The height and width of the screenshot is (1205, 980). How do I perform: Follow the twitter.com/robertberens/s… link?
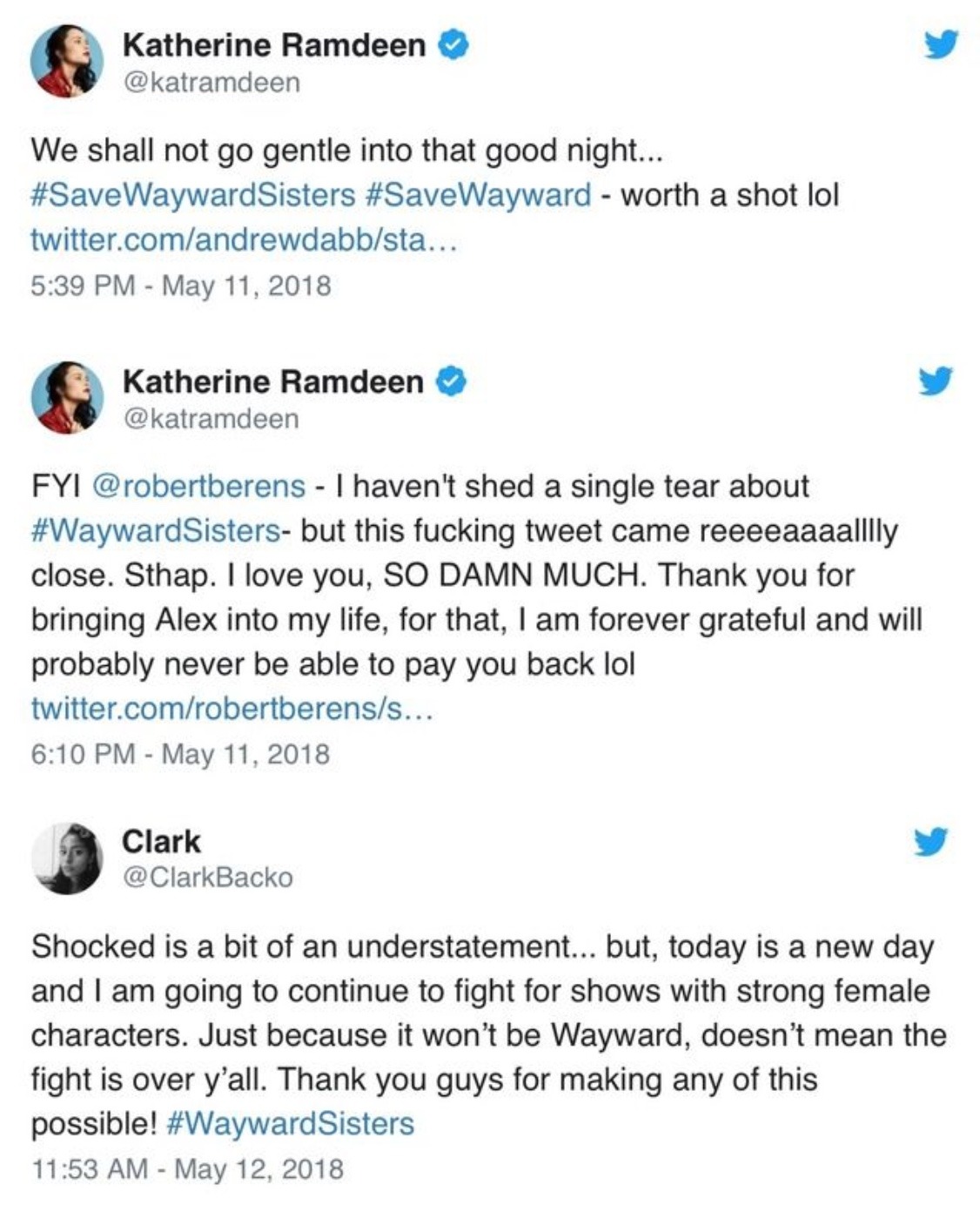tap(232, 709)
